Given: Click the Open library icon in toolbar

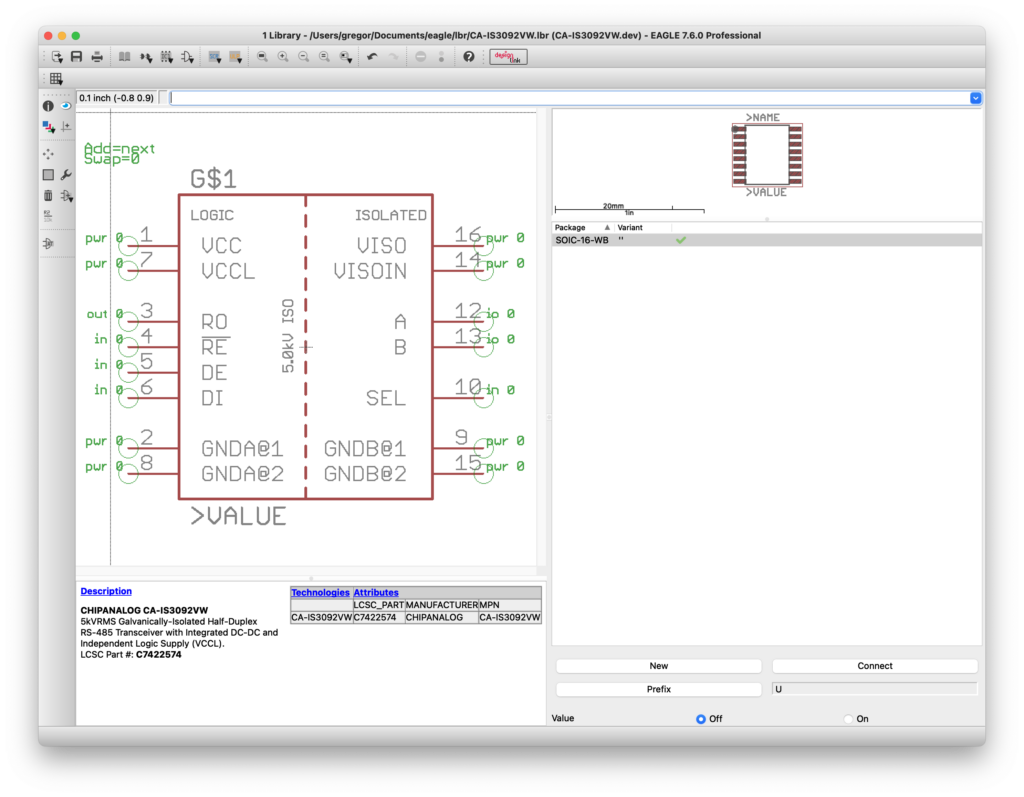Looking at the screenshot, I should pyautogui.click(x=57, y=57).
